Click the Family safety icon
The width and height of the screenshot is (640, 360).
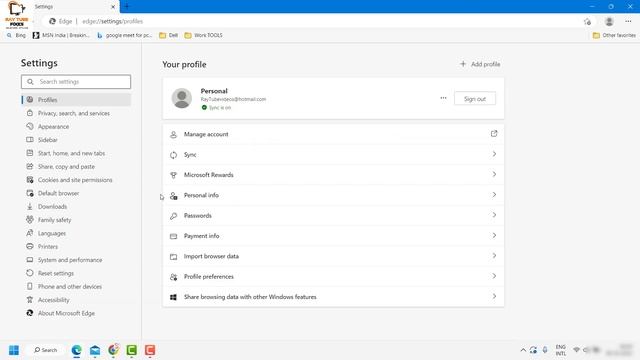pyautogui.click(x=30, y=220)
